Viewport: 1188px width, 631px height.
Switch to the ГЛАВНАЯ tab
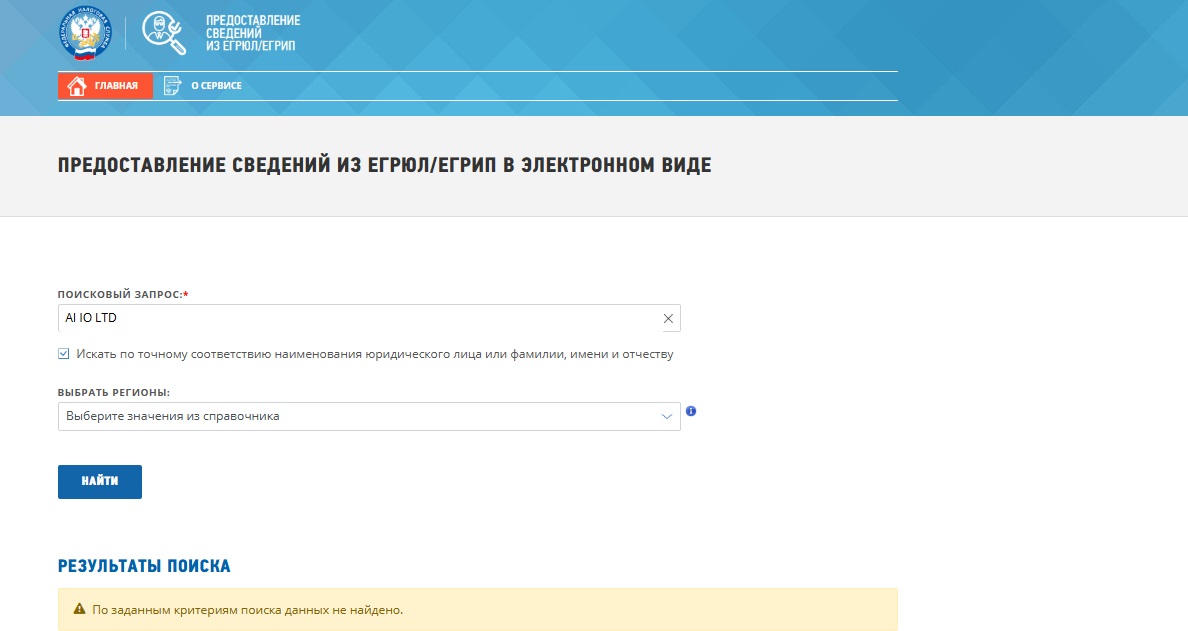(x=105, y=86)
